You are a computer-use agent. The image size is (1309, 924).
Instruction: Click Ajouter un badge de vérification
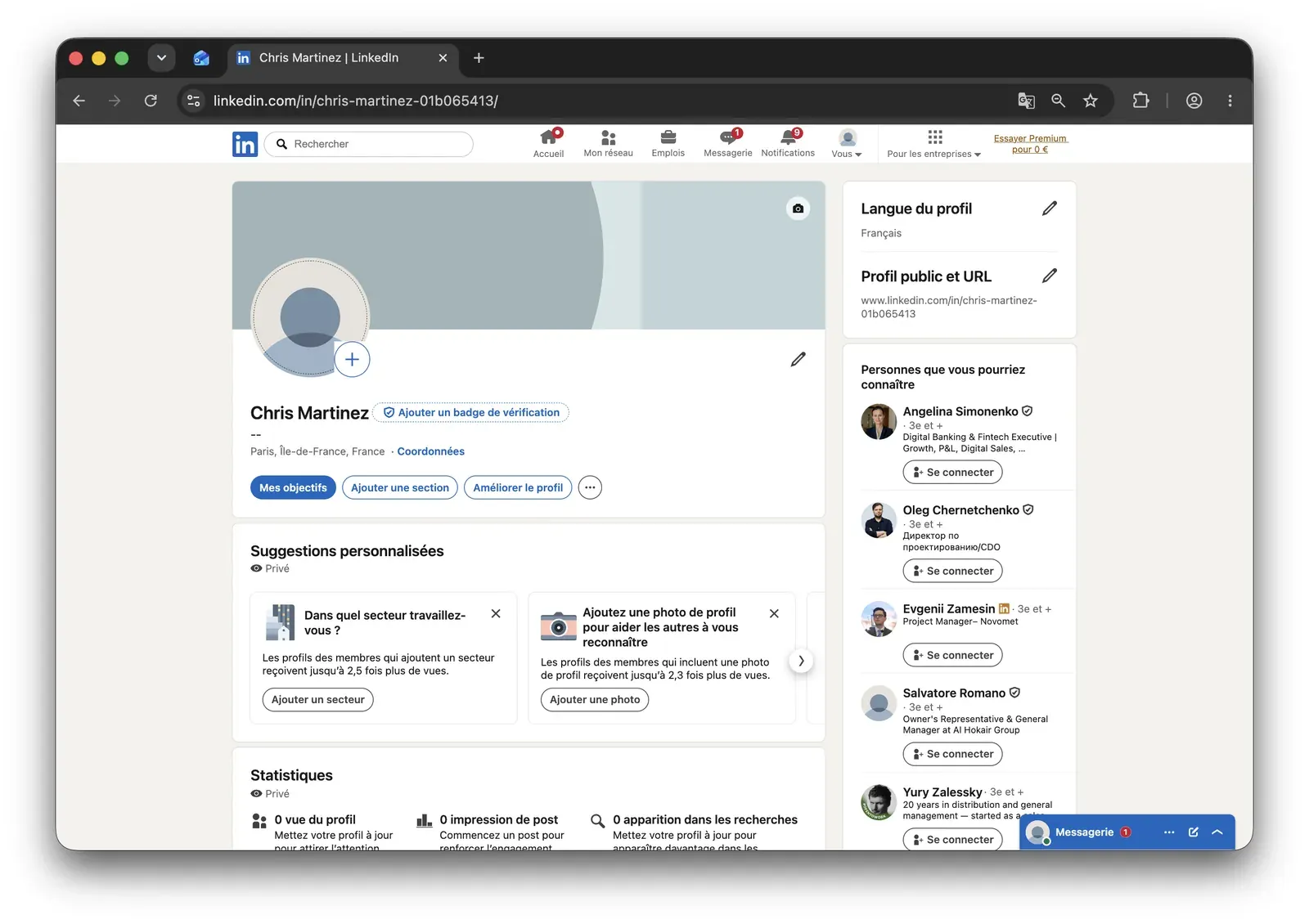[x=471, y=413]
